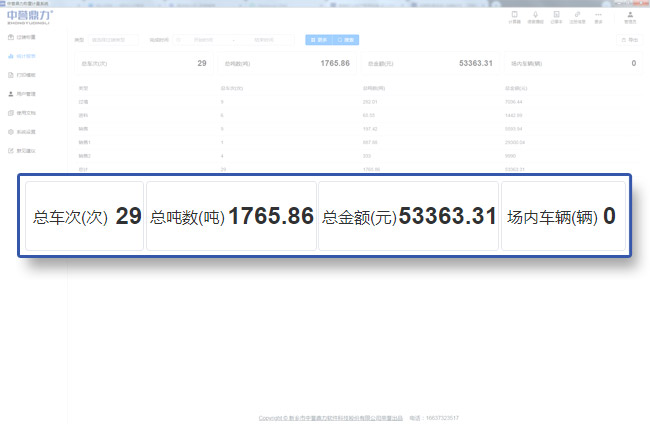Viewport: 650px width, 430px height.
Task: Open the 管理员 admin user menu
Action: tap(629, 17)
